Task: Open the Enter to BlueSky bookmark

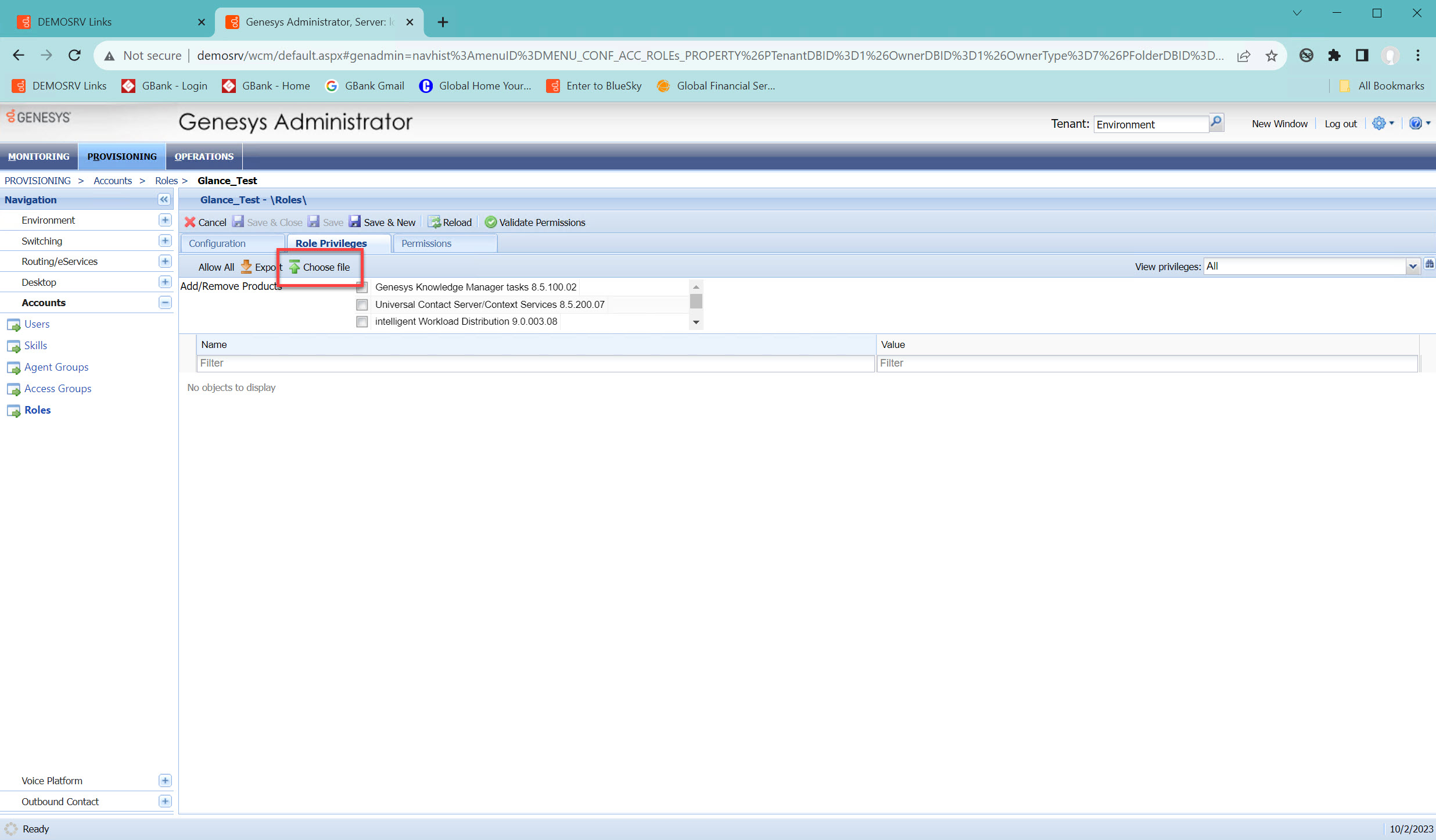Action: pyautogui.click(x=594, y=86)
